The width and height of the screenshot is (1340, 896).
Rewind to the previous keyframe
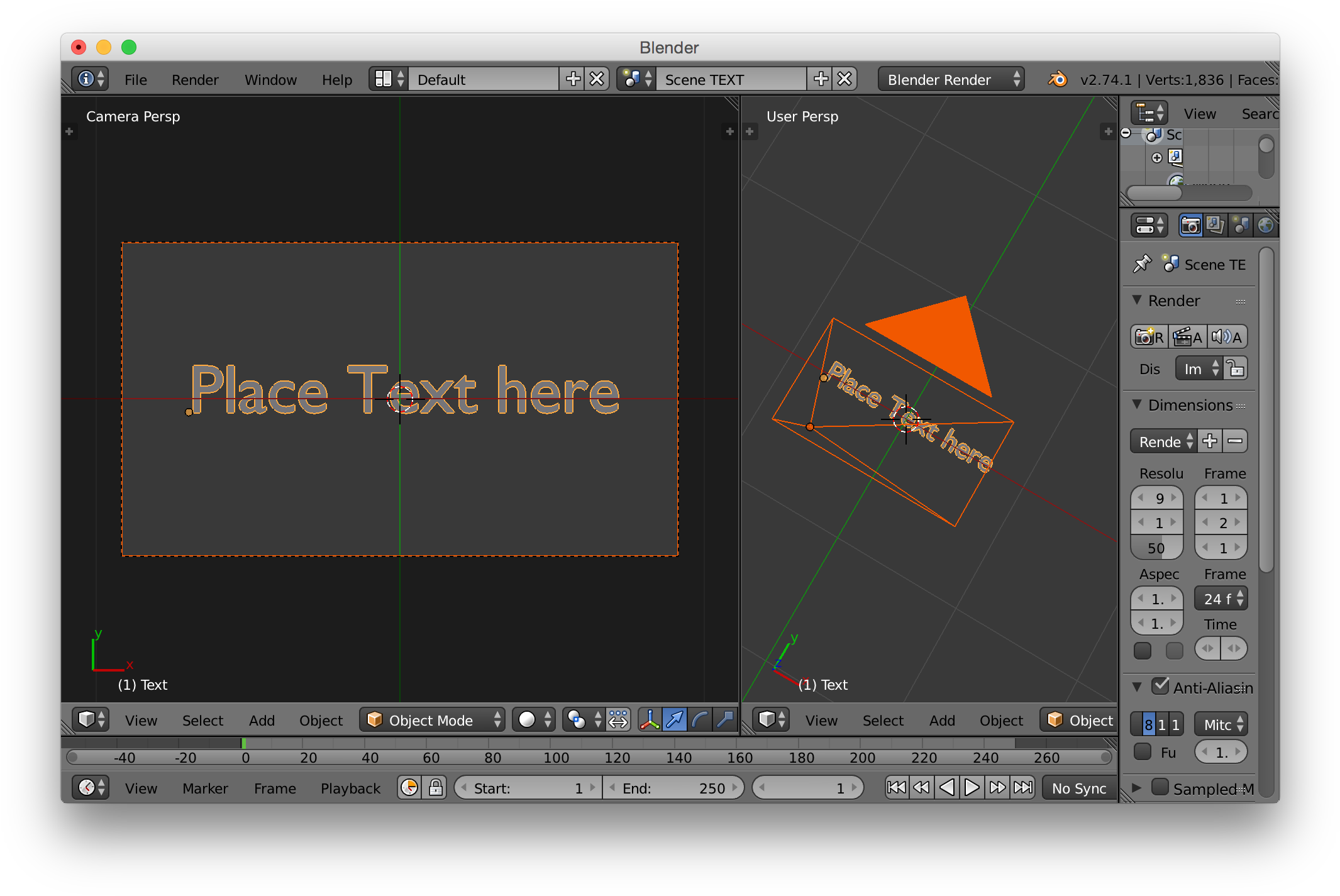click(922, 787)
